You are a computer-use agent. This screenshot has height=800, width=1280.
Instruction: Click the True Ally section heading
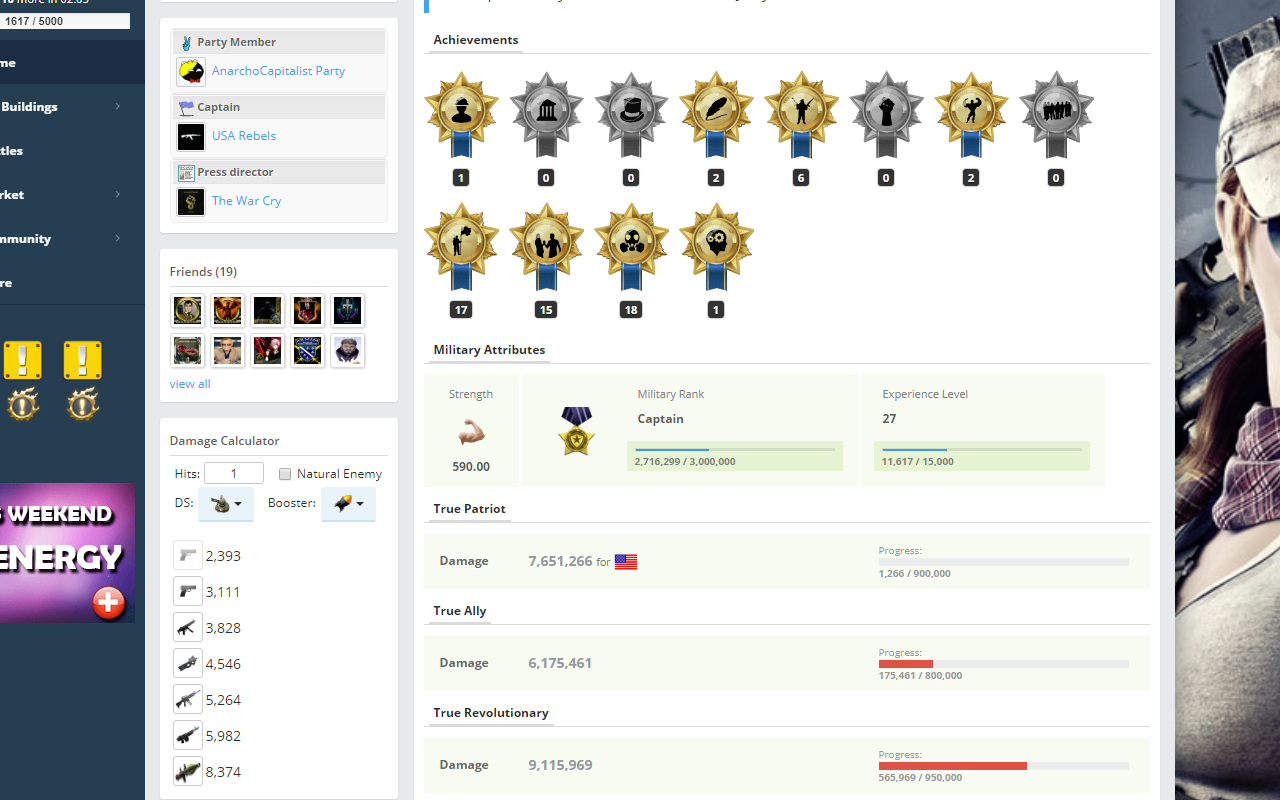(x=460, y=611)
